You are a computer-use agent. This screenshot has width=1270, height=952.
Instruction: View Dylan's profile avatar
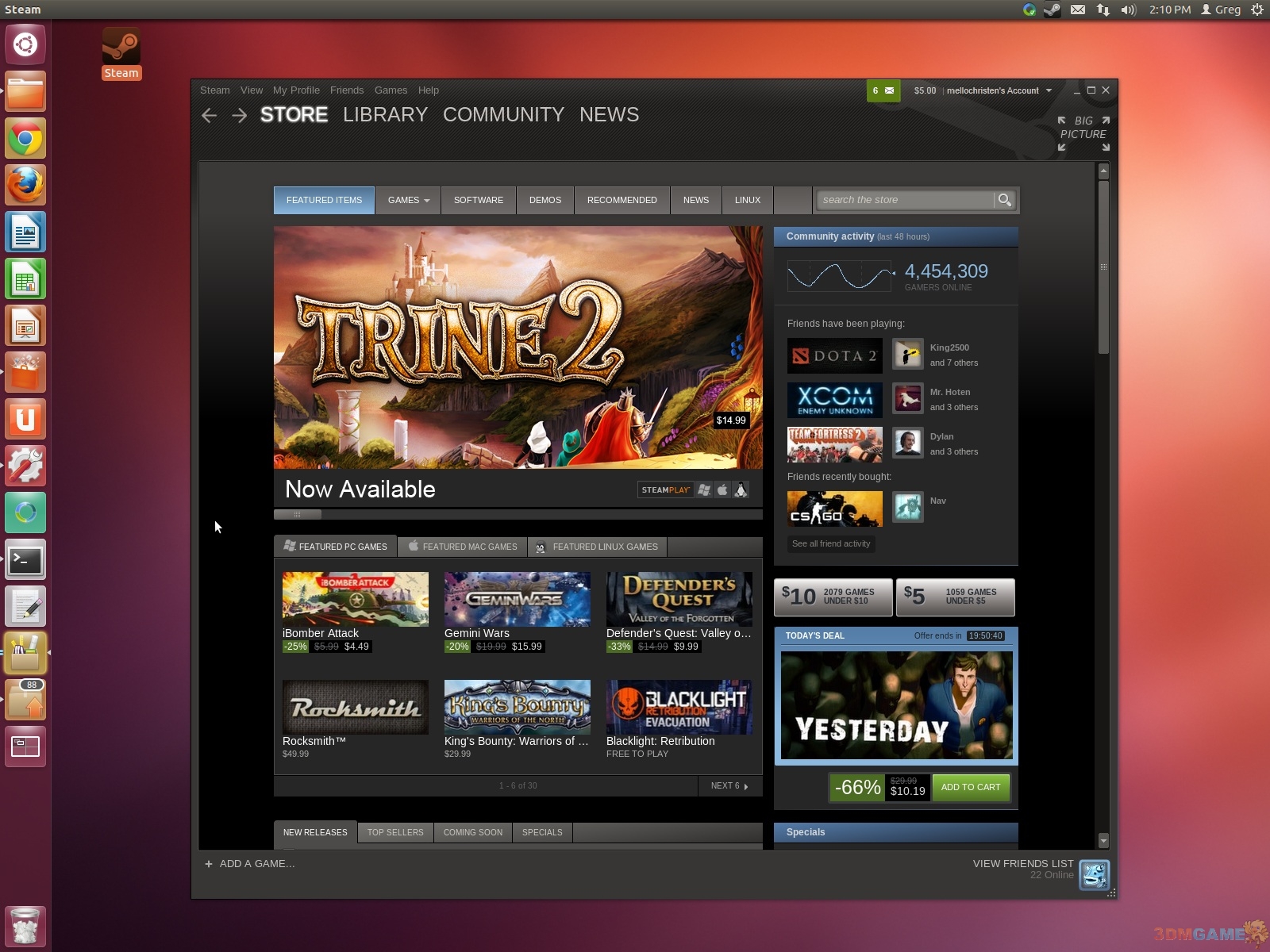click(x=907, y=443)
